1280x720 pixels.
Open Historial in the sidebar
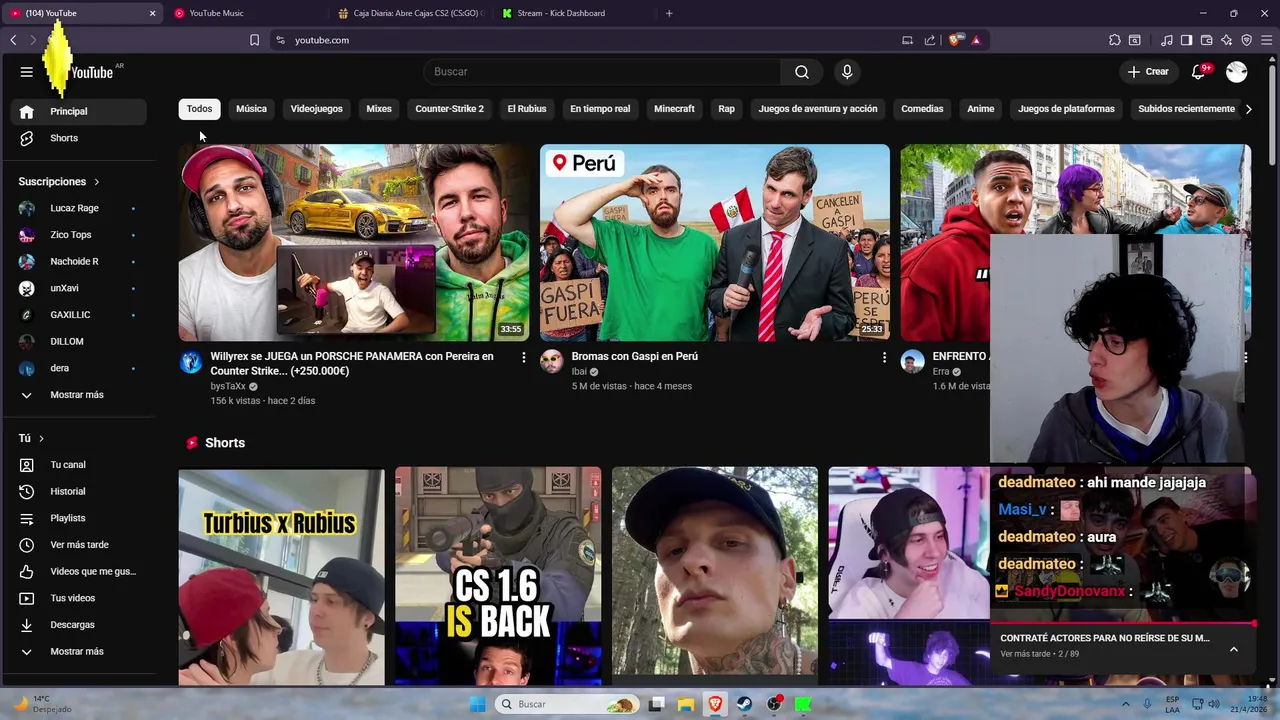point(79,491)
